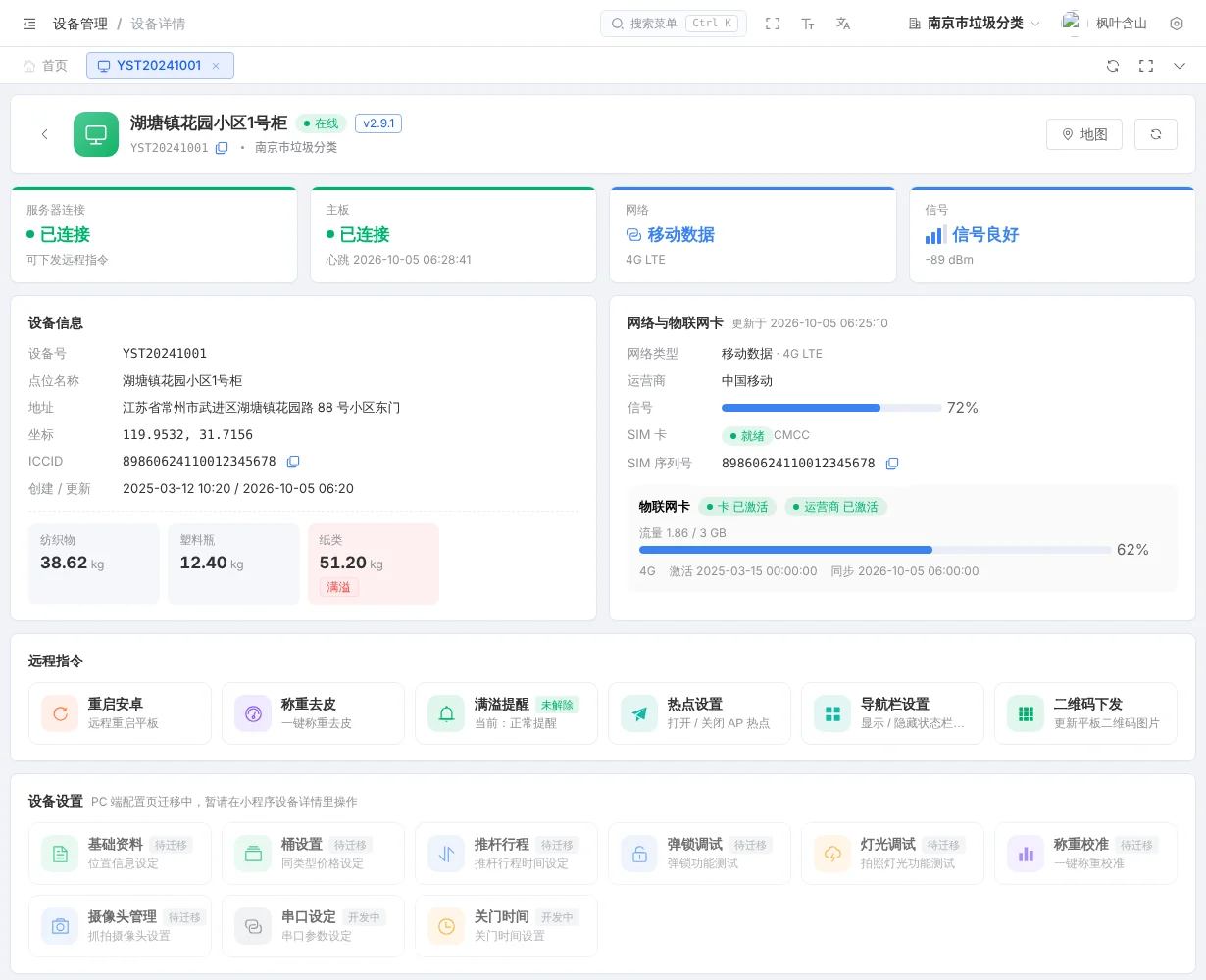Image resolution: width=1206 pixels, height=980 pixels.
Task: Copy the device number YST20241001 below title
Action: [222, 148]
